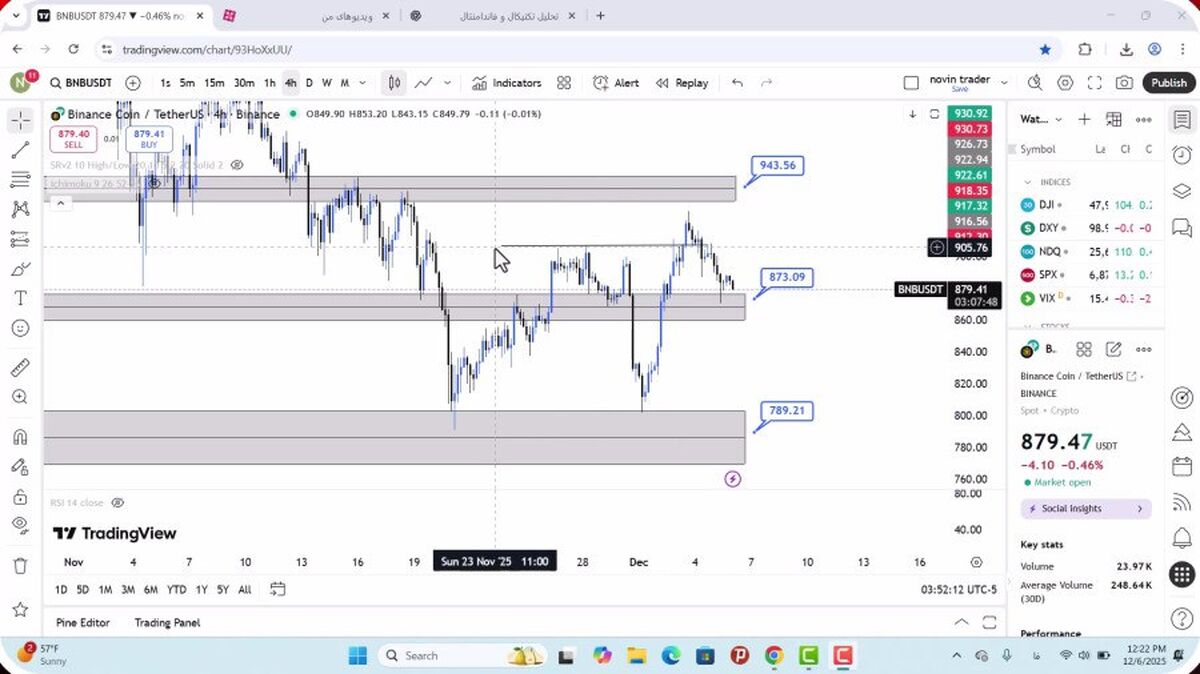
Task: Open the patterns drawing tools
Action: point(20,209)
